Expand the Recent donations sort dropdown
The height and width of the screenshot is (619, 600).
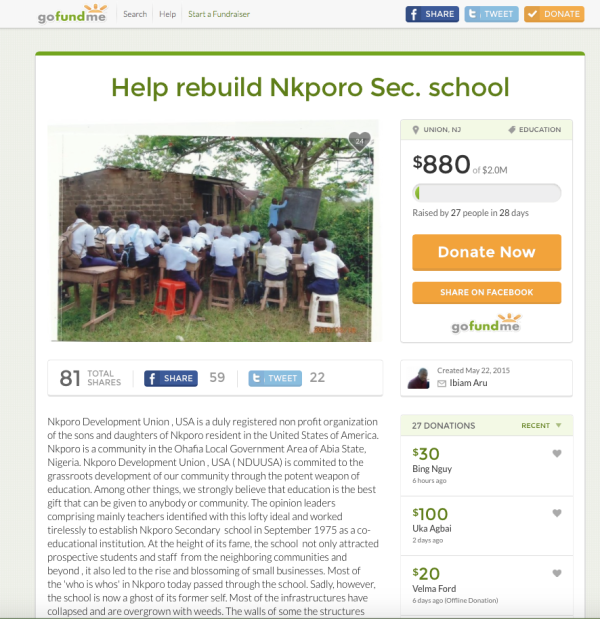(541, 426)
